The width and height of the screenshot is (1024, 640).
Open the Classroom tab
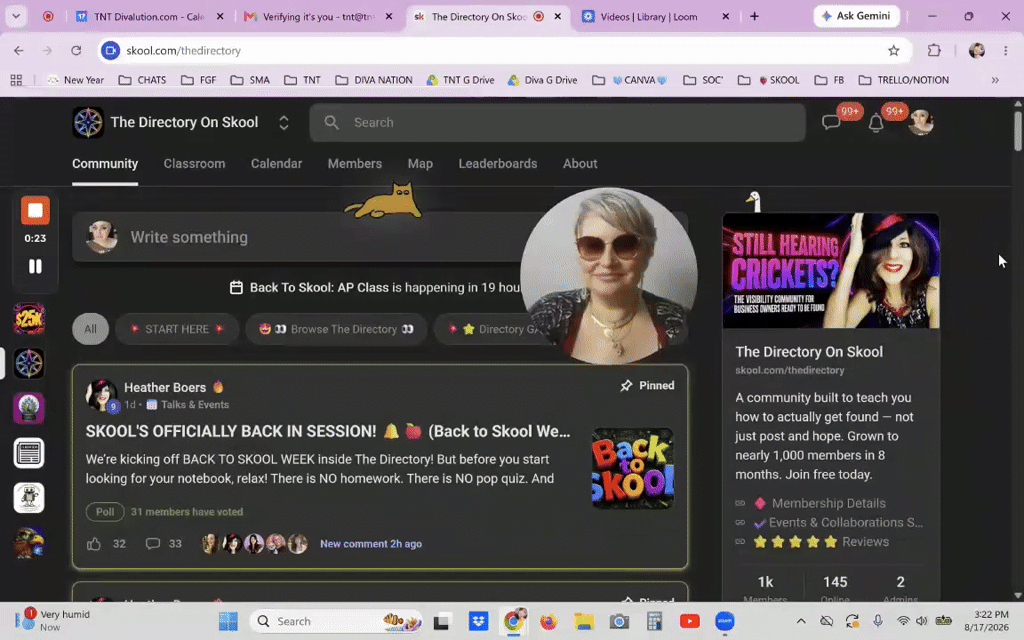click(194, 164)
